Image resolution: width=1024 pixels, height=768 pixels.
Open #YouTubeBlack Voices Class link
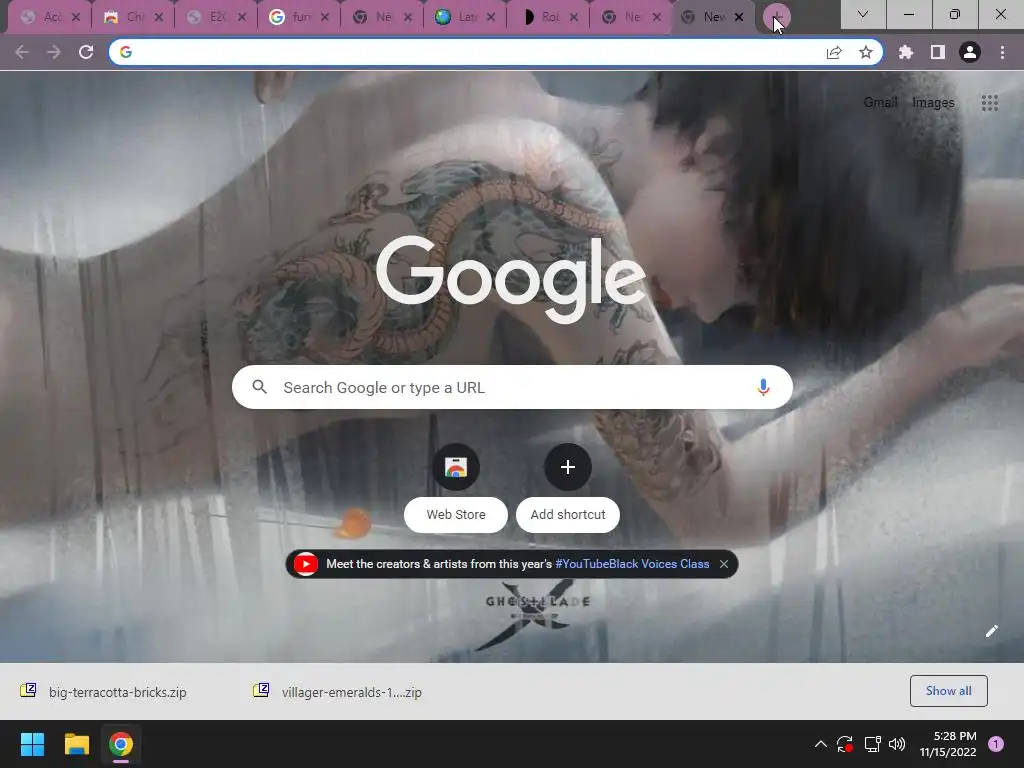[632, 564]
